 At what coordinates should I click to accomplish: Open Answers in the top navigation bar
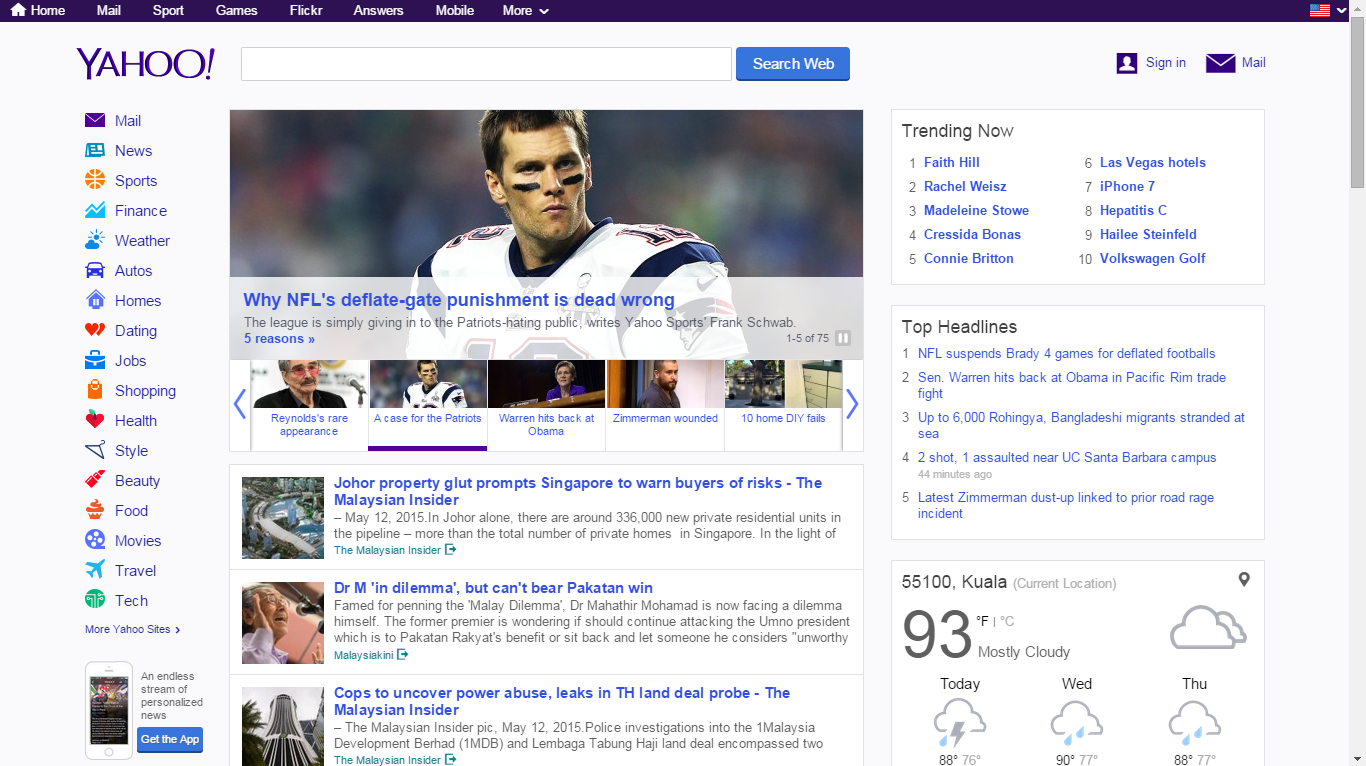coord(378,10)
